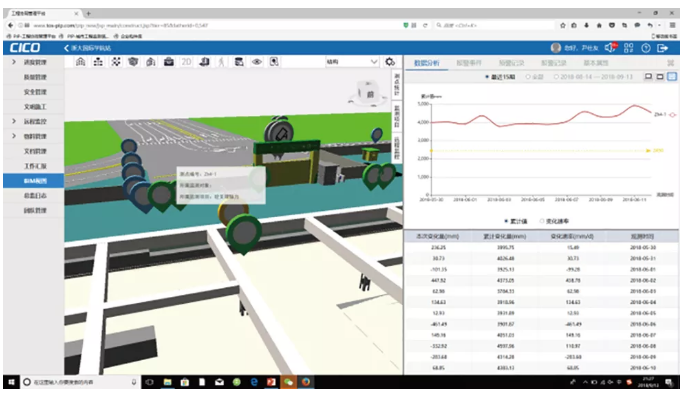Expand the 远程监控 sidebar arrow
Viewport: 685px width, 393px height.
[x=14, y=121]
